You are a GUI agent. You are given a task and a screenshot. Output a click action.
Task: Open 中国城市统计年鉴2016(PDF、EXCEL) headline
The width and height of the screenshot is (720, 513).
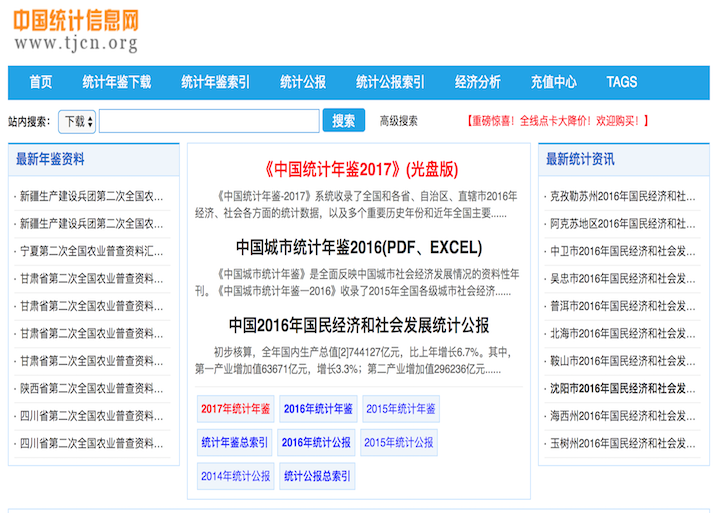[359, 248]
